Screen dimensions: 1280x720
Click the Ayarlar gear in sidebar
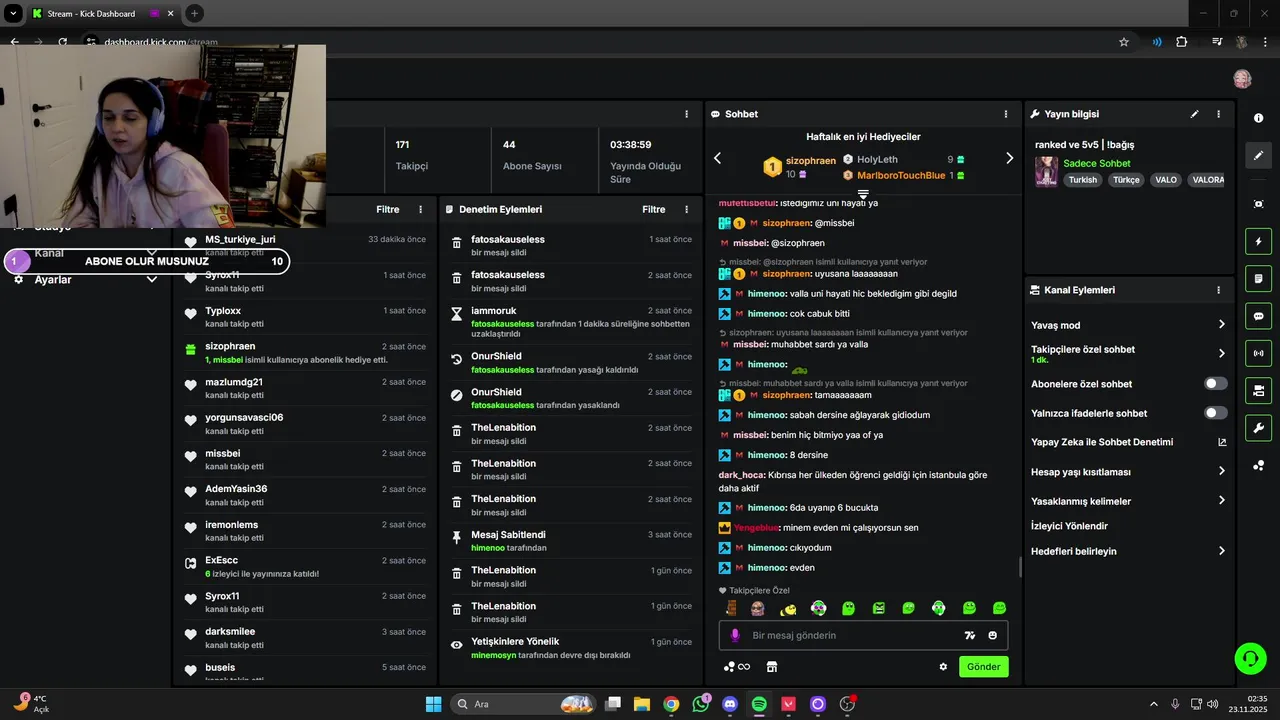coord(18,280)
